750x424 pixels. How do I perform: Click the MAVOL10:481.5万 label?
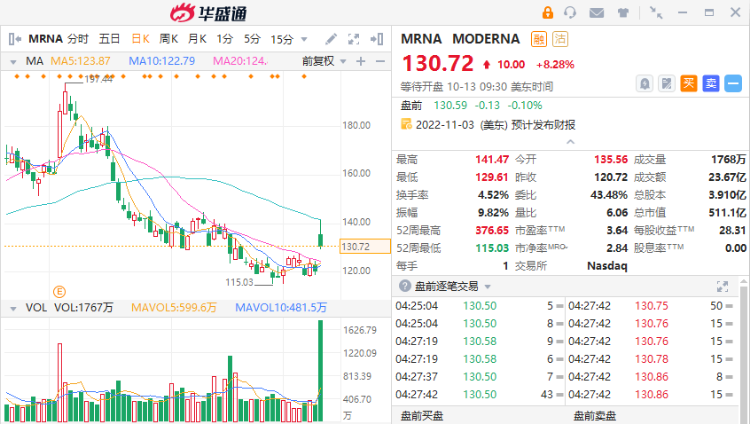point(281,307)
